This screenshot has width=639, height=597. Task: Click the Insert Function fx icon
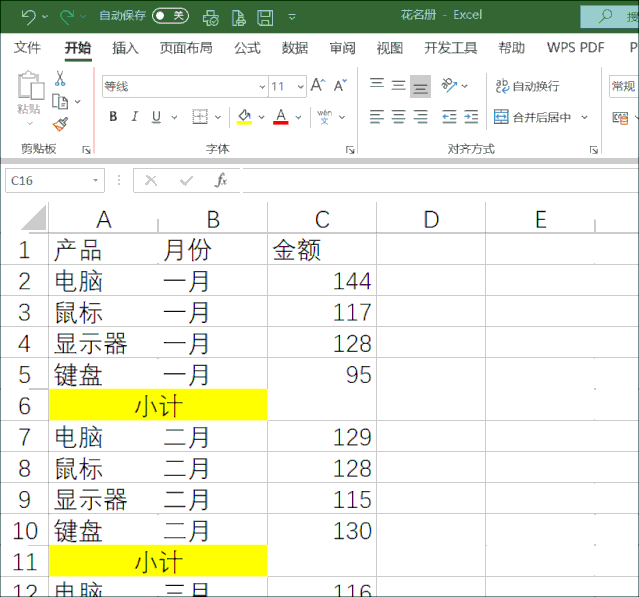[x=221, y=181]
